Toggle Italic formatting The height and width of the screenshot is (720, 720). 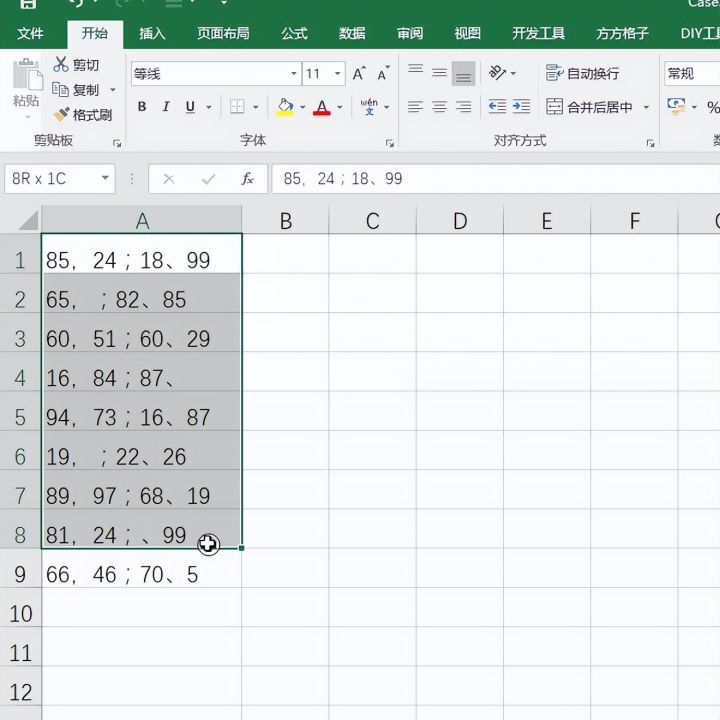tap(166, 107)
